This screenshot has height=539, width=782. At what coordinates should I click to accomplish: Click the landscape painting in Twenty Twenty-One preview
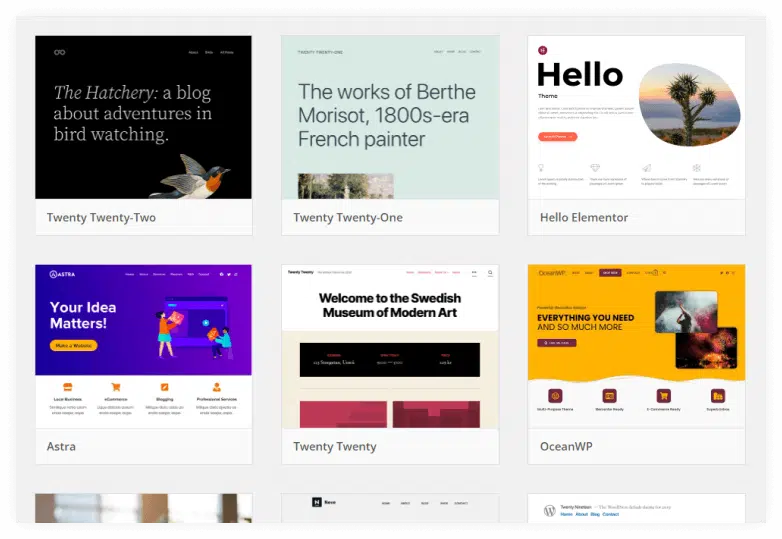click(x=346, y=186)
